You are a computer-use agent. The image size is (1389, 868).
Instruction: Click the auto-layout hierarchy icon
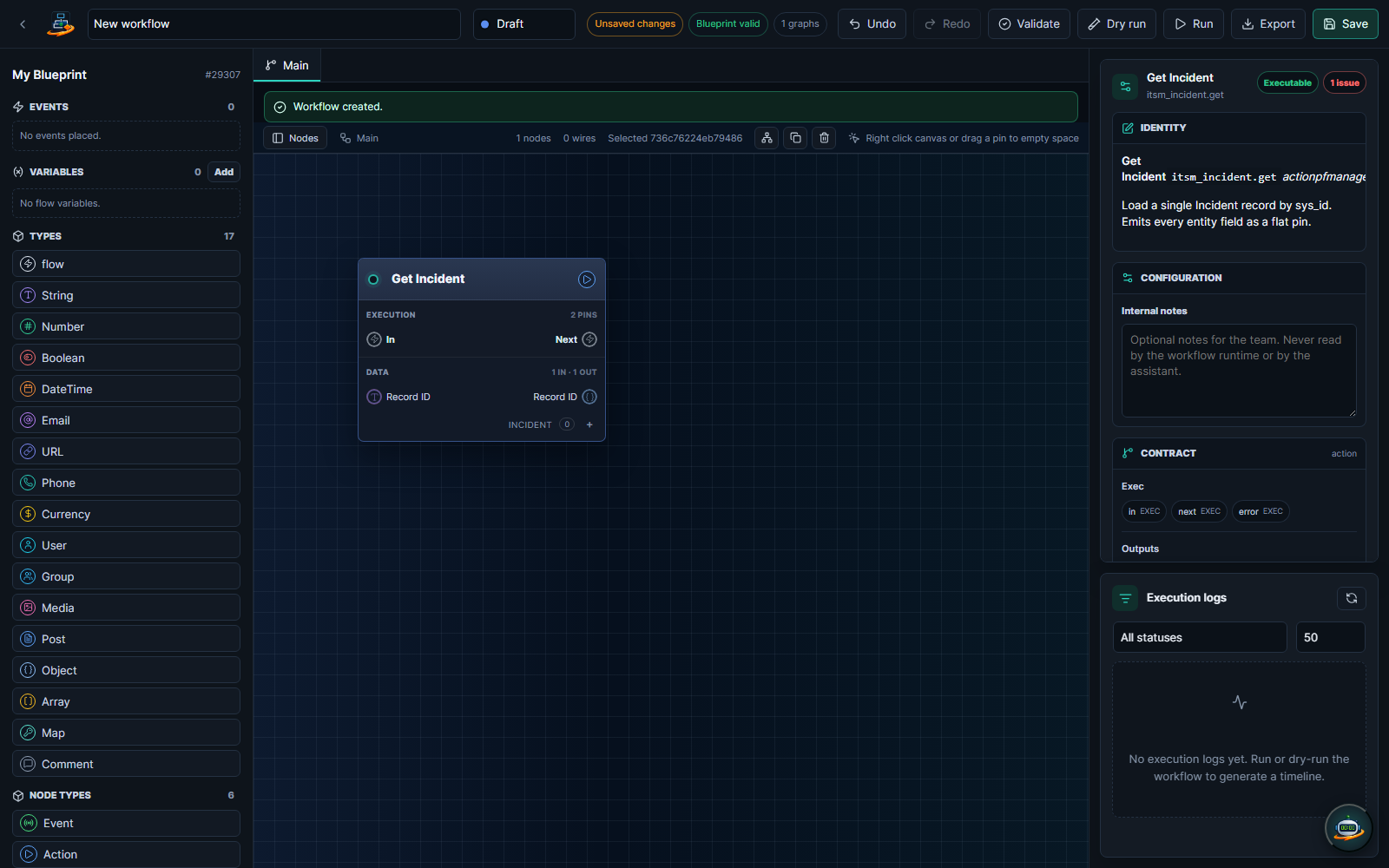pyautogui.click(x=767, y=138)
